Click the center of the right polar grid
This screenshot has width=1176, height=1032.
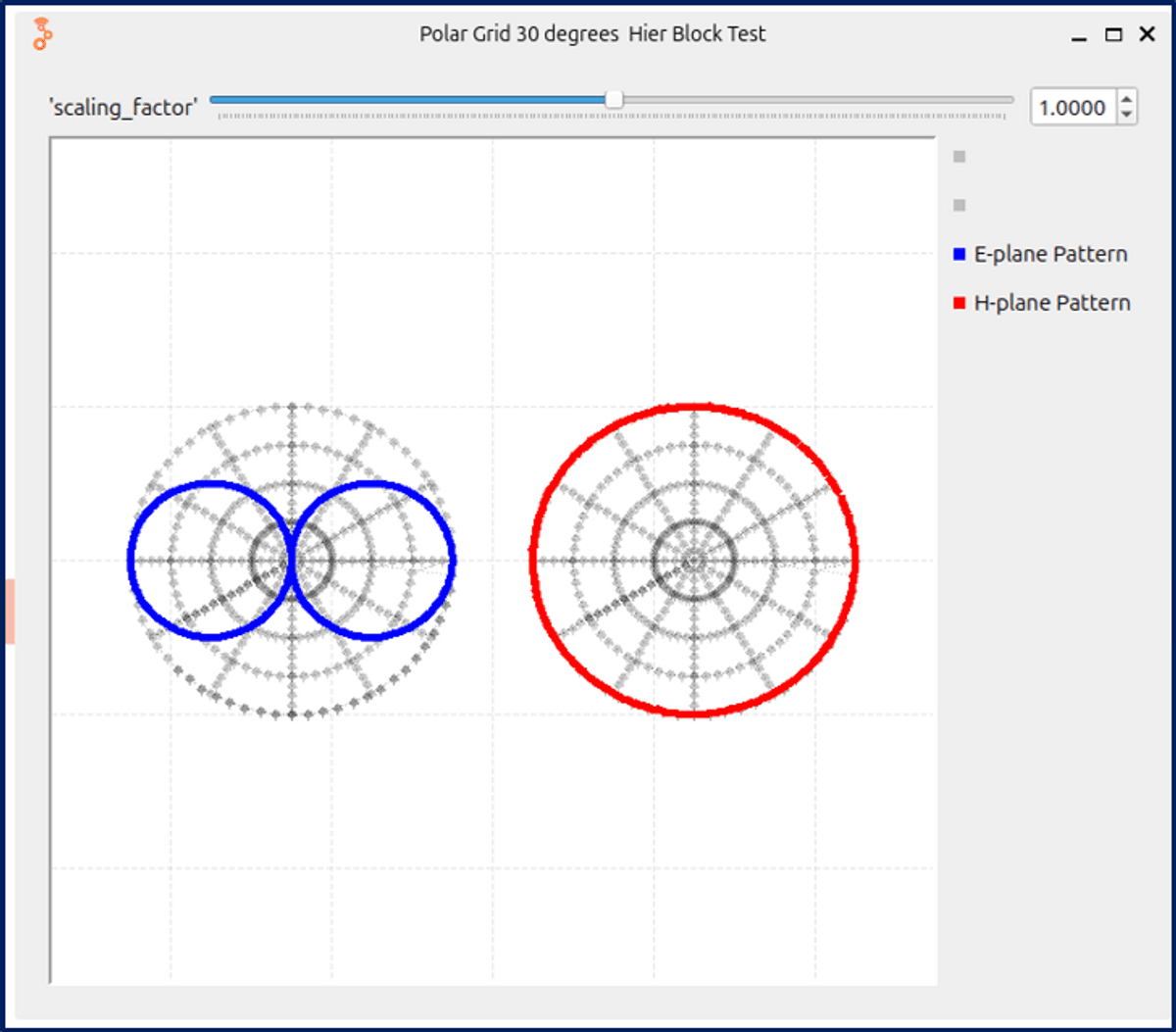(x=694, y=562)
